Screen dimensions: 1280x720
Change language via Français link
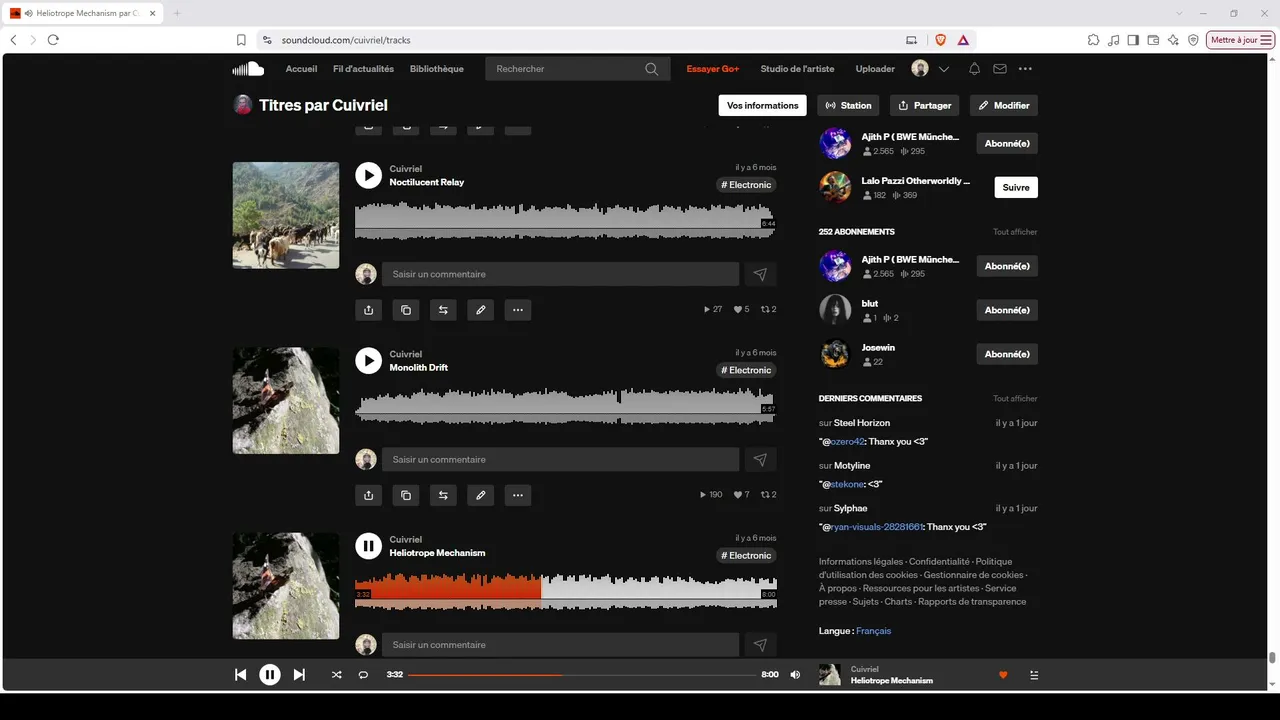pyautogui.click(x=873, y=631)
